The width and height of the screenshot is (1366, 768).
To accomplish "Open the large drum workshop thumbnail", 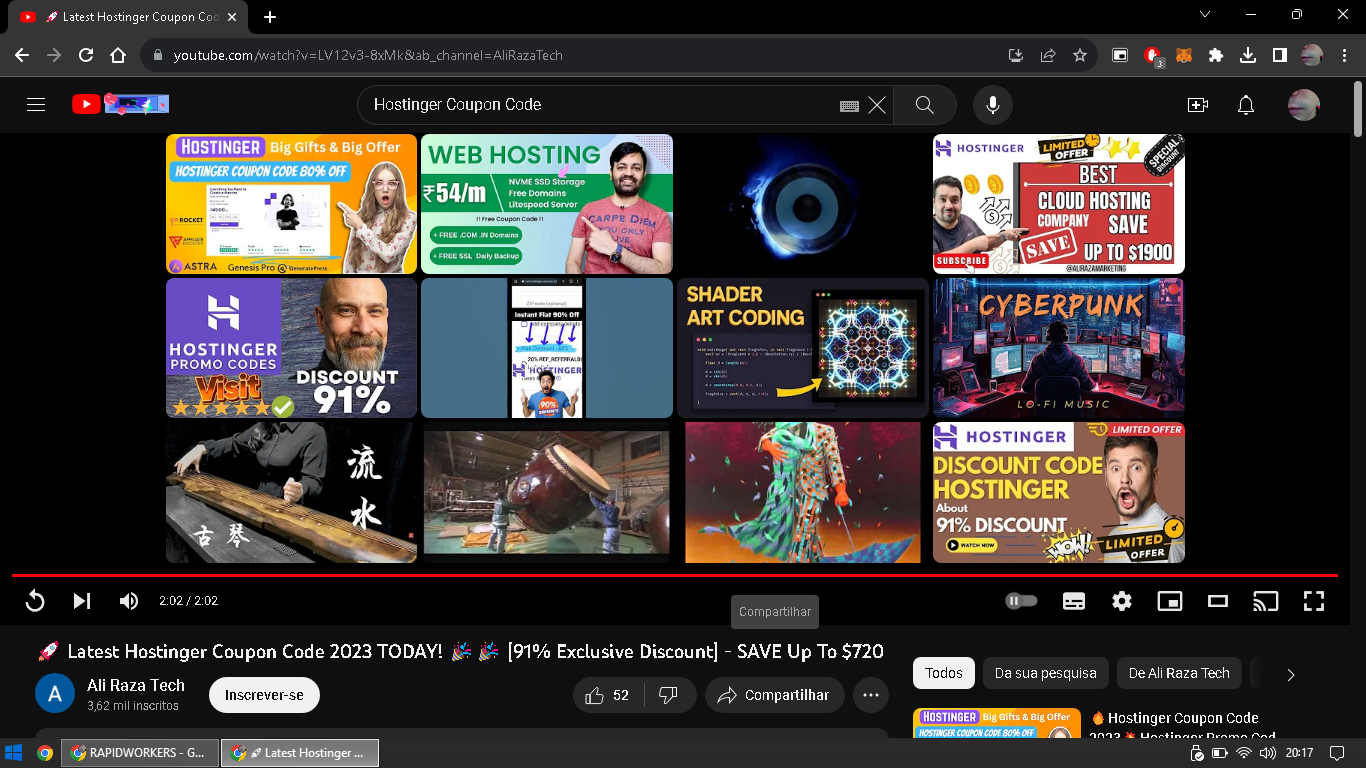I will (x=547, y=492).
